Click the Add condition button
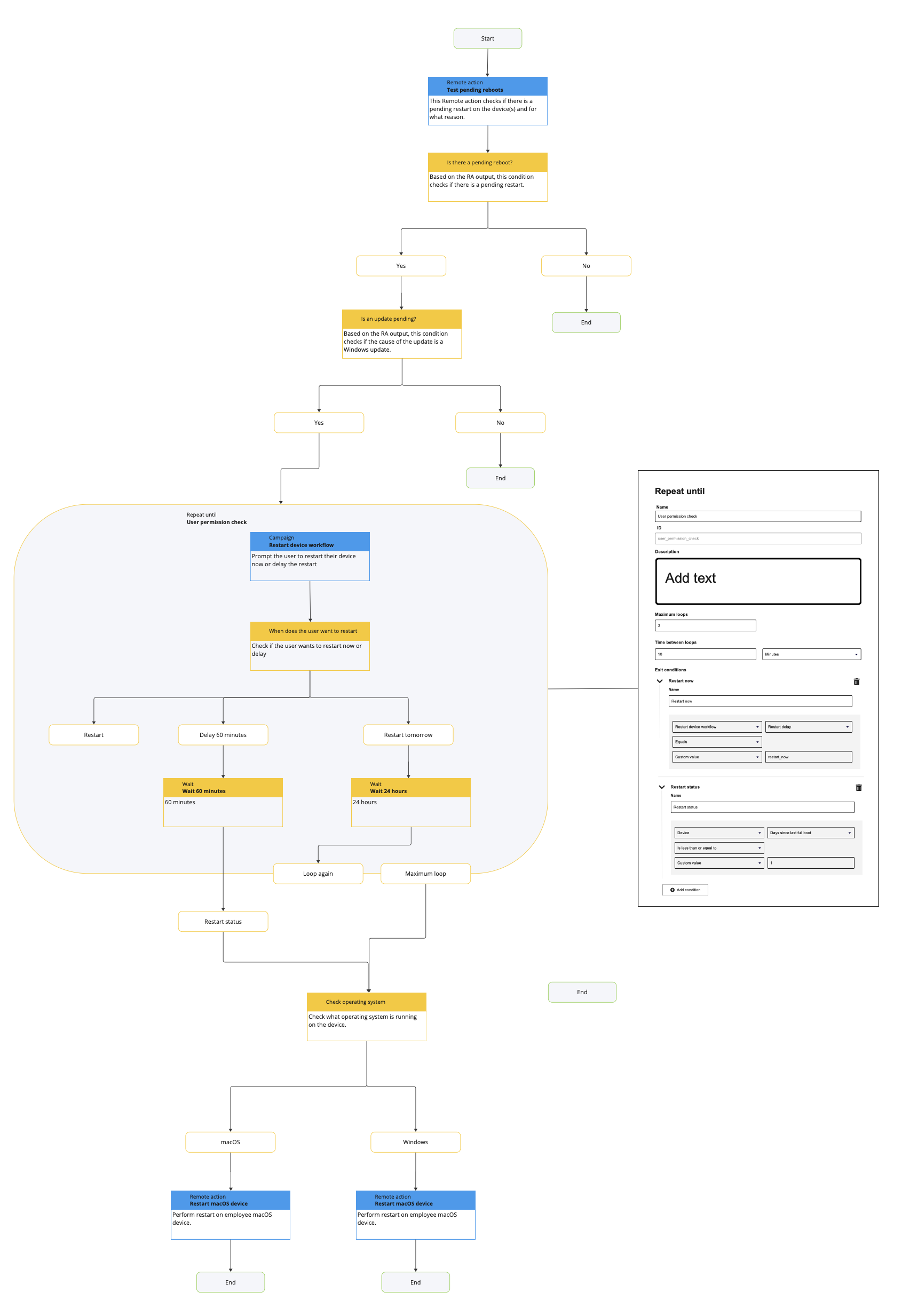 [685, 890]
